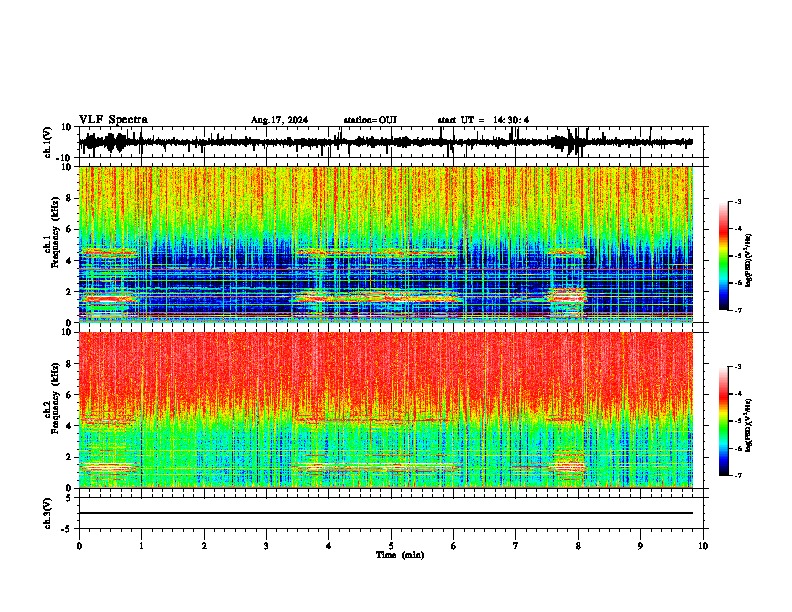Click the ch.1 colorbar log(PSD) label

[748, 261]
